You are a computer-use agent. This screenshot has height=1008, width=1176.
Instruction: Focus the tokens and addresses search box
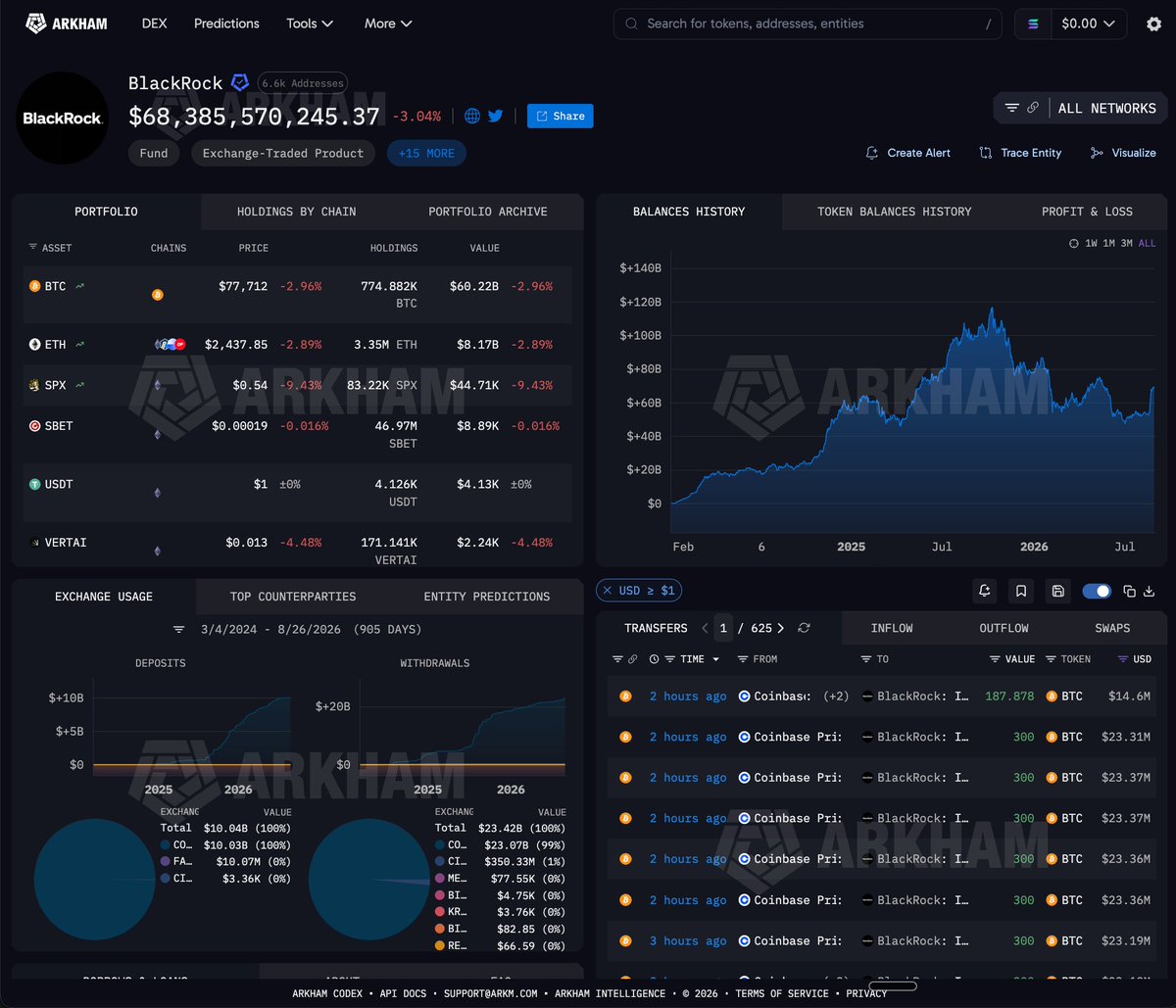(x=808, y=24)
